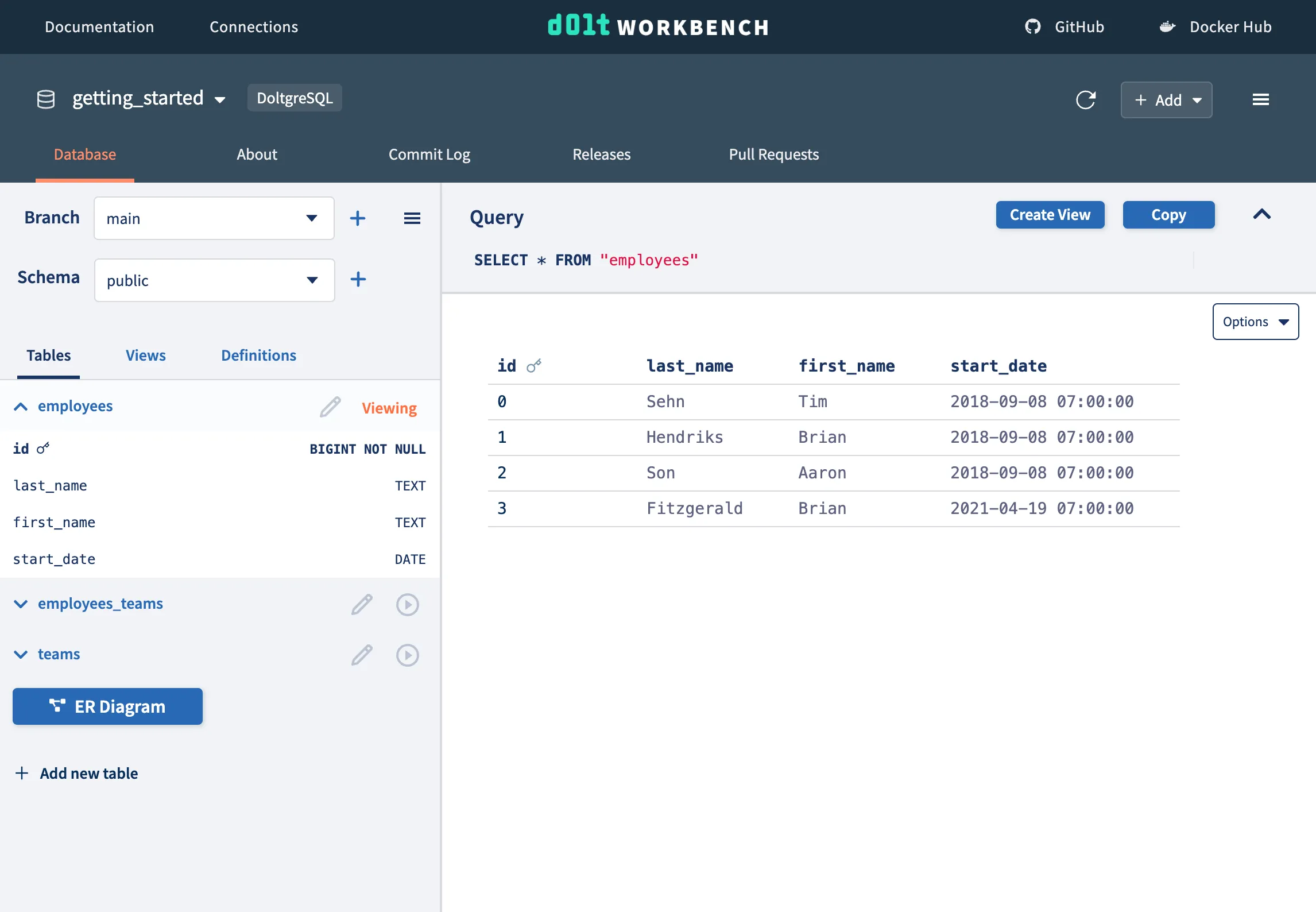1316x912 pixels.
Task: Click into the SQL query editor text
Action: pyautogui.click(x=586, y=260)
